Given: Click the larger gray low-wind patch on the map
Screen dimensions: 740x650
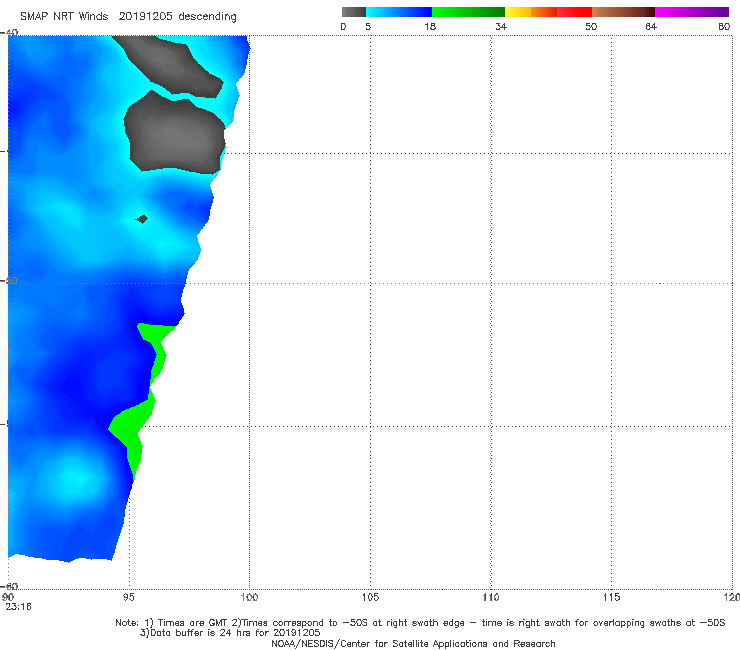Looking at the screenshot, I should pyautogui.click(x=174, y=134).
